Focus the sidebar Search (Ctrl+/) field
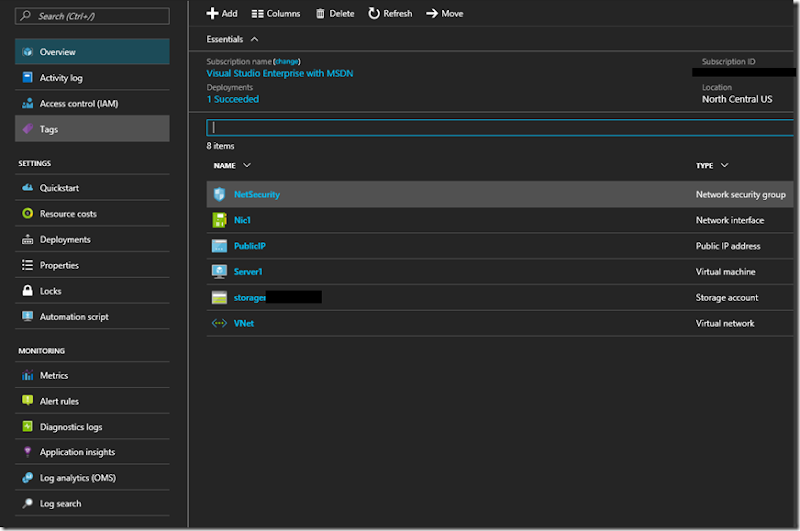800x531 pixels. click(92, 16)
